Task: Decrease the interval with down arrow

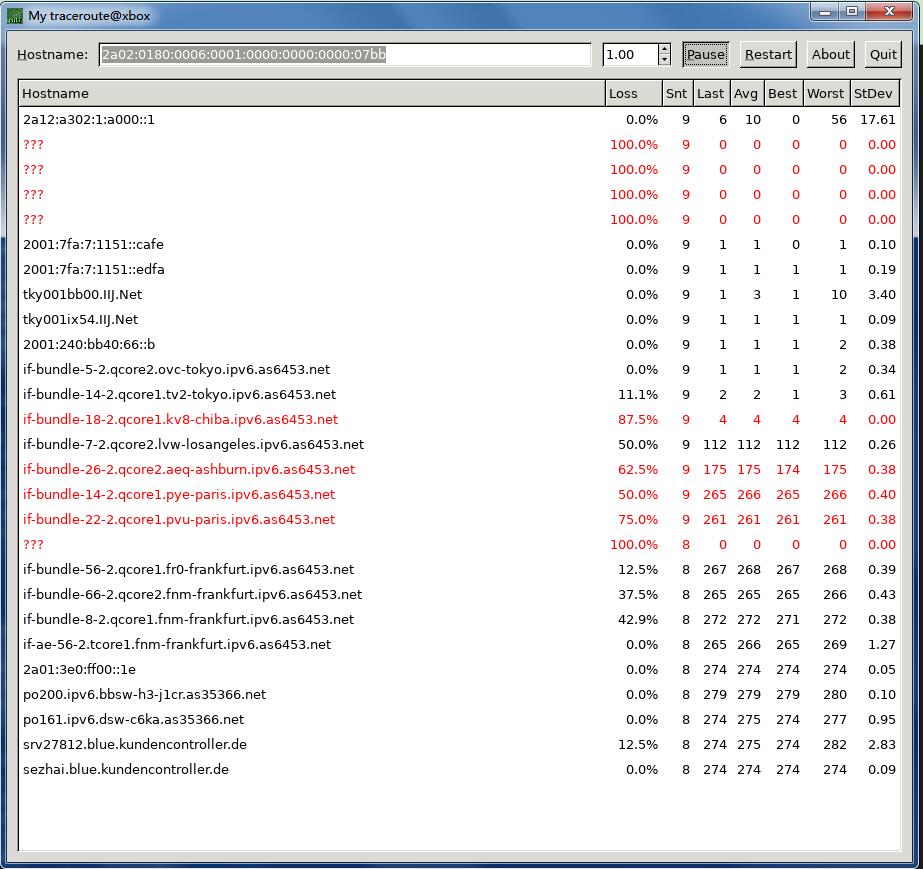Action: coord(665,60)
